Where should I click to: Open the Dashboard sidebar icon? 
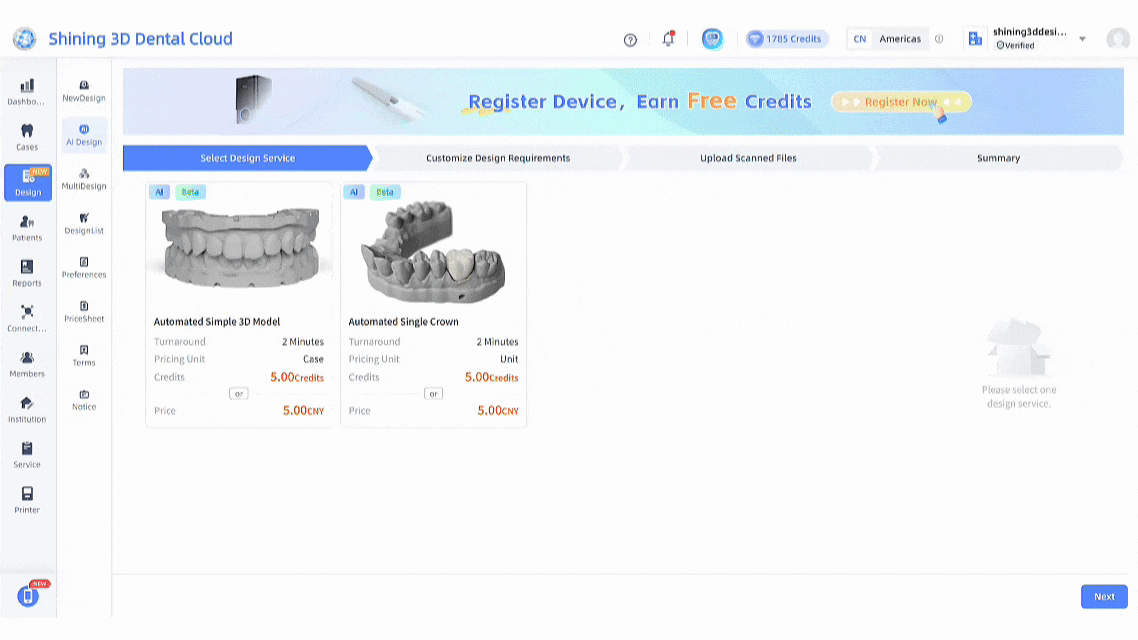27,91
